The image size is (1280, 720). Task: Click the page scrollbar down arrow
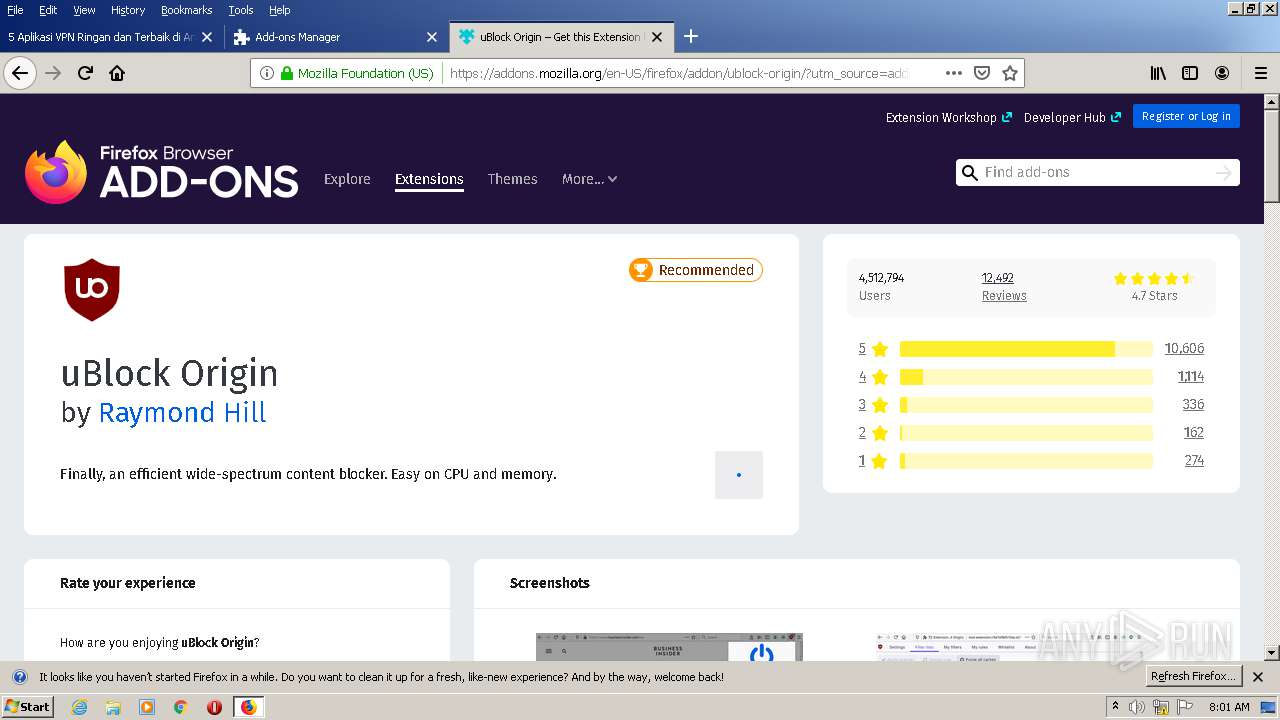click(x=1272, y=653)
